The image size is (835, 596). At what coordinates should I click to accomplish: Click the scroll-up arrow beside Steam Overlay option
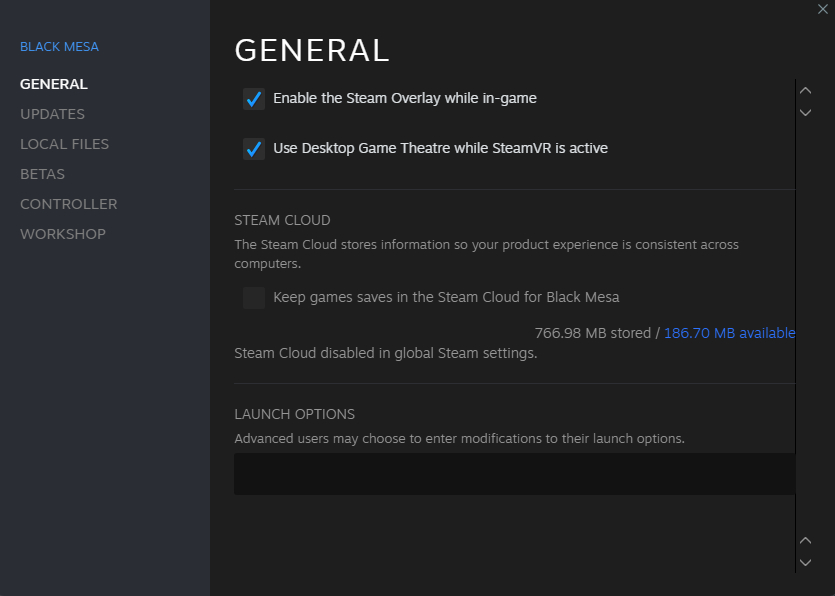coord(805,90)
